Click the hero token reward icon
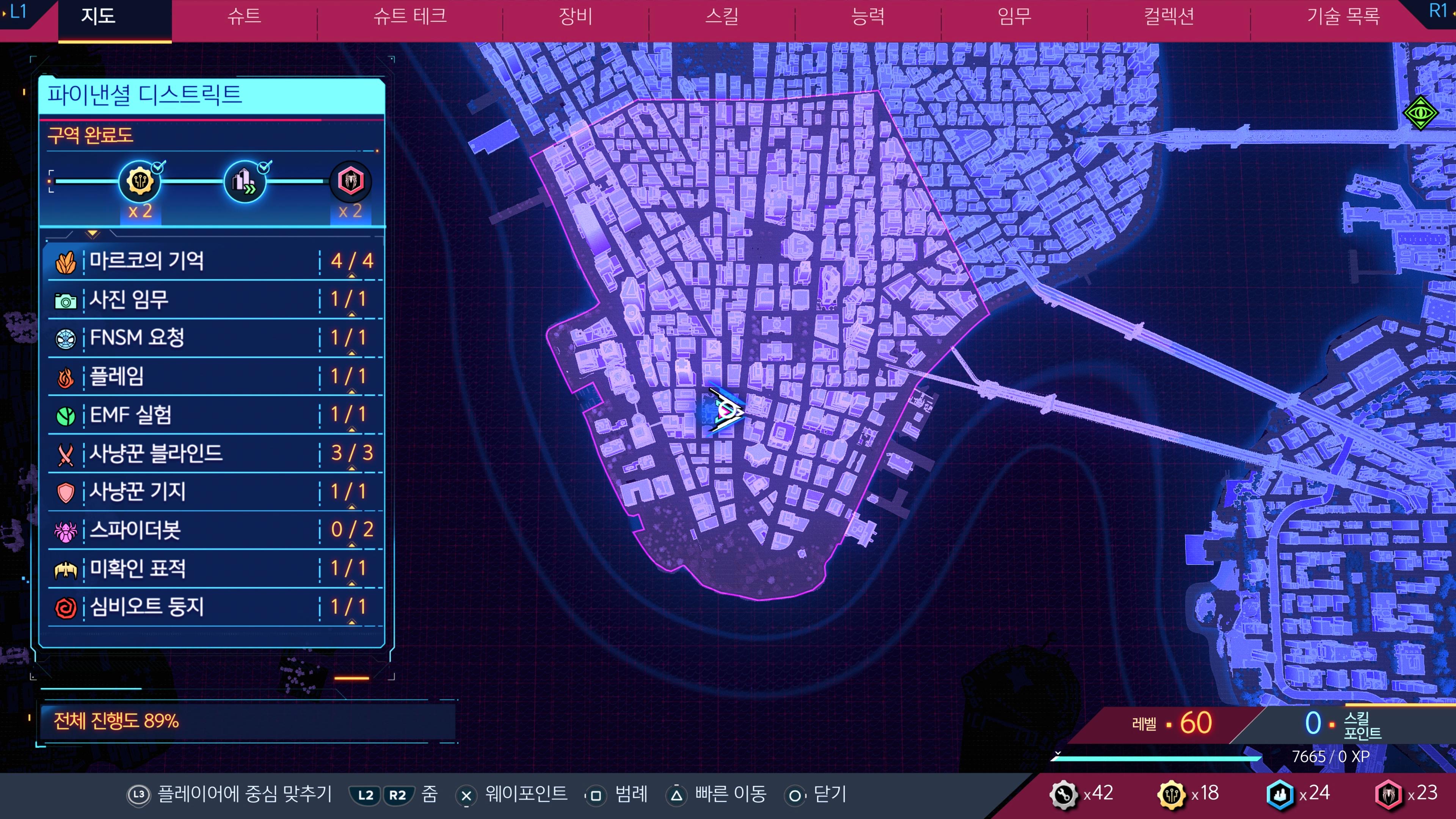Screen dimensions: 1456x819 click(x=350, y=182)
